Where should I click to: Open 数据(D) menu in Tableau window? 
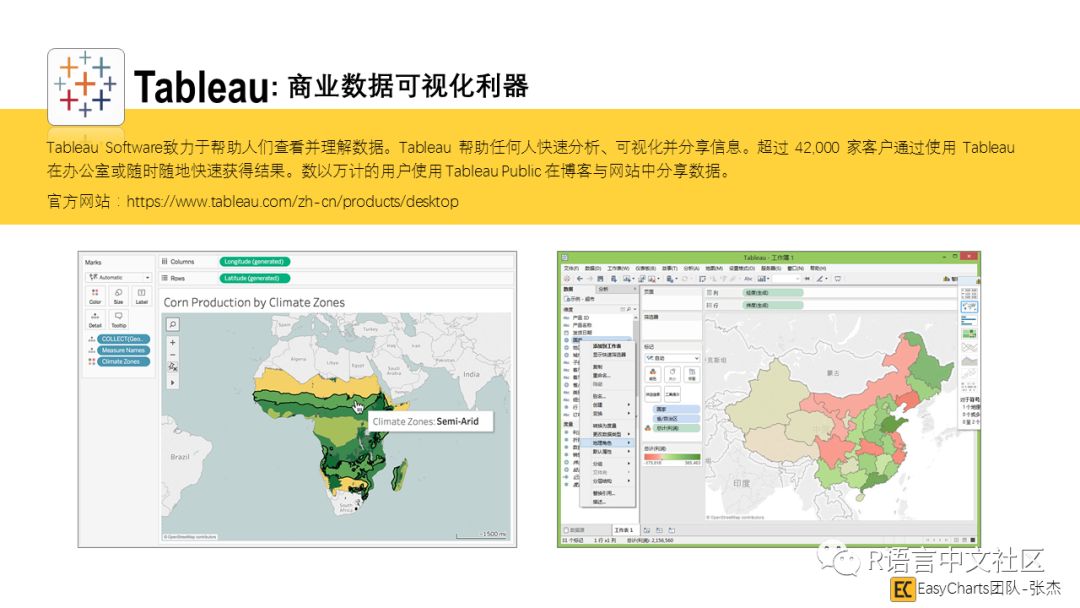[593, 269]
